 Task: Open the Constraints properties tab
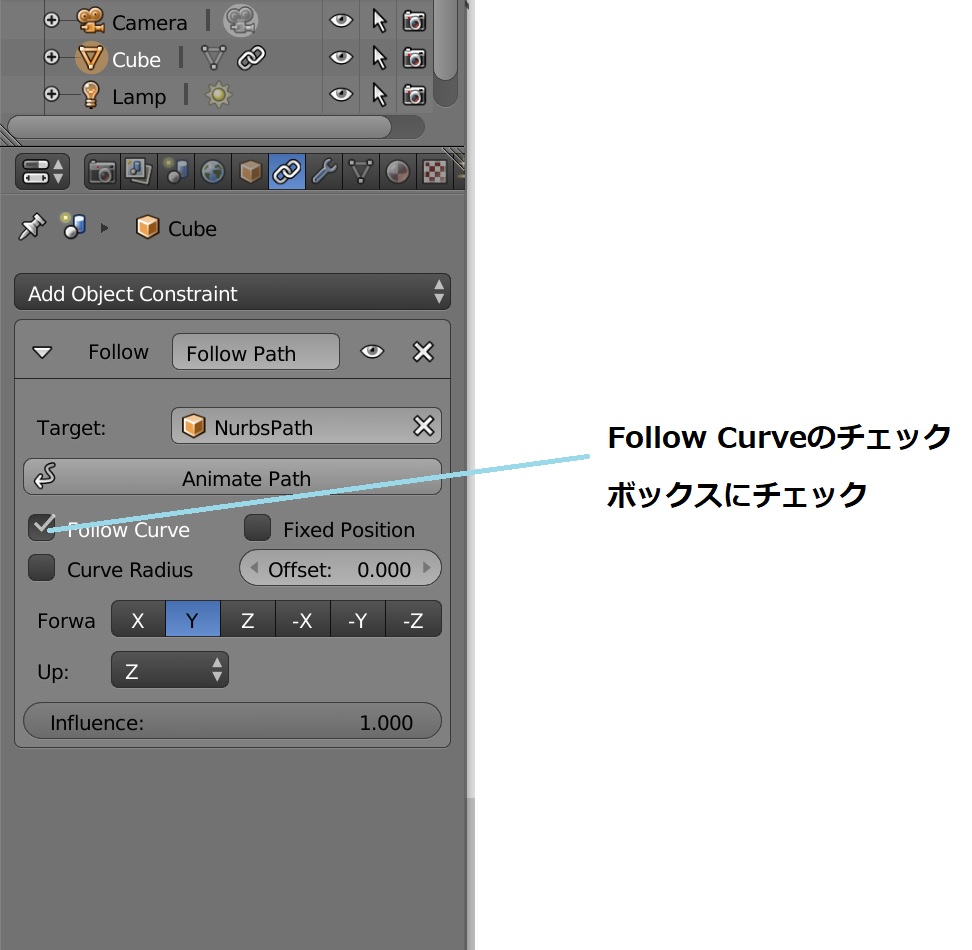(x=286, y=172)
